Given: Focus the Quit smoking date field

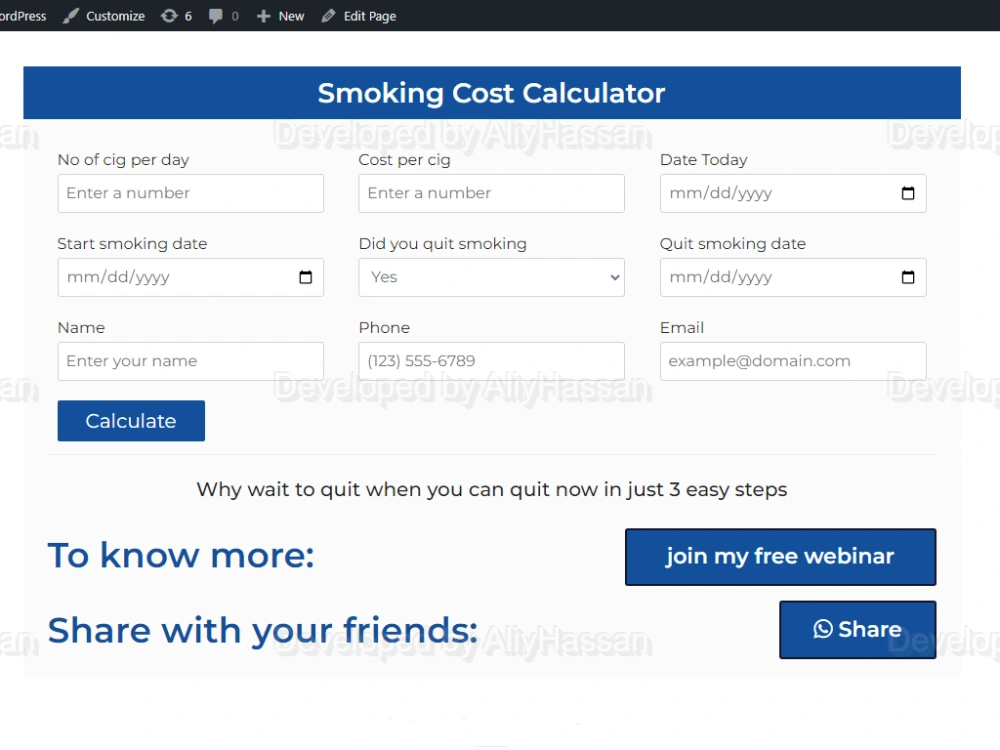Looking at the screenshot, I should pos(793,277).
